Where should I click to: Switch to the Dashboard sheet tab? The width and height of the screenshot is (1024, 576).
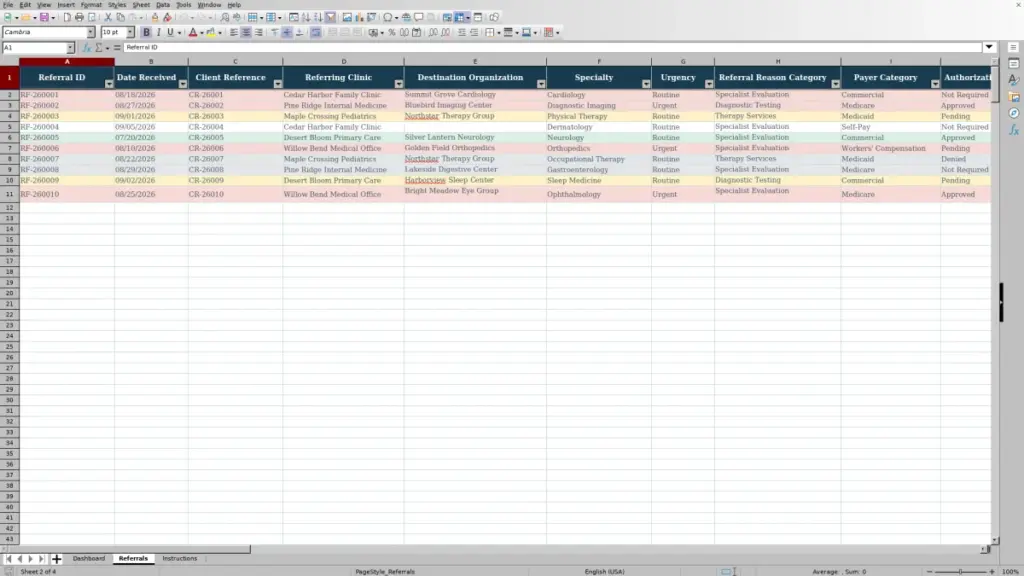click(89, 558)
